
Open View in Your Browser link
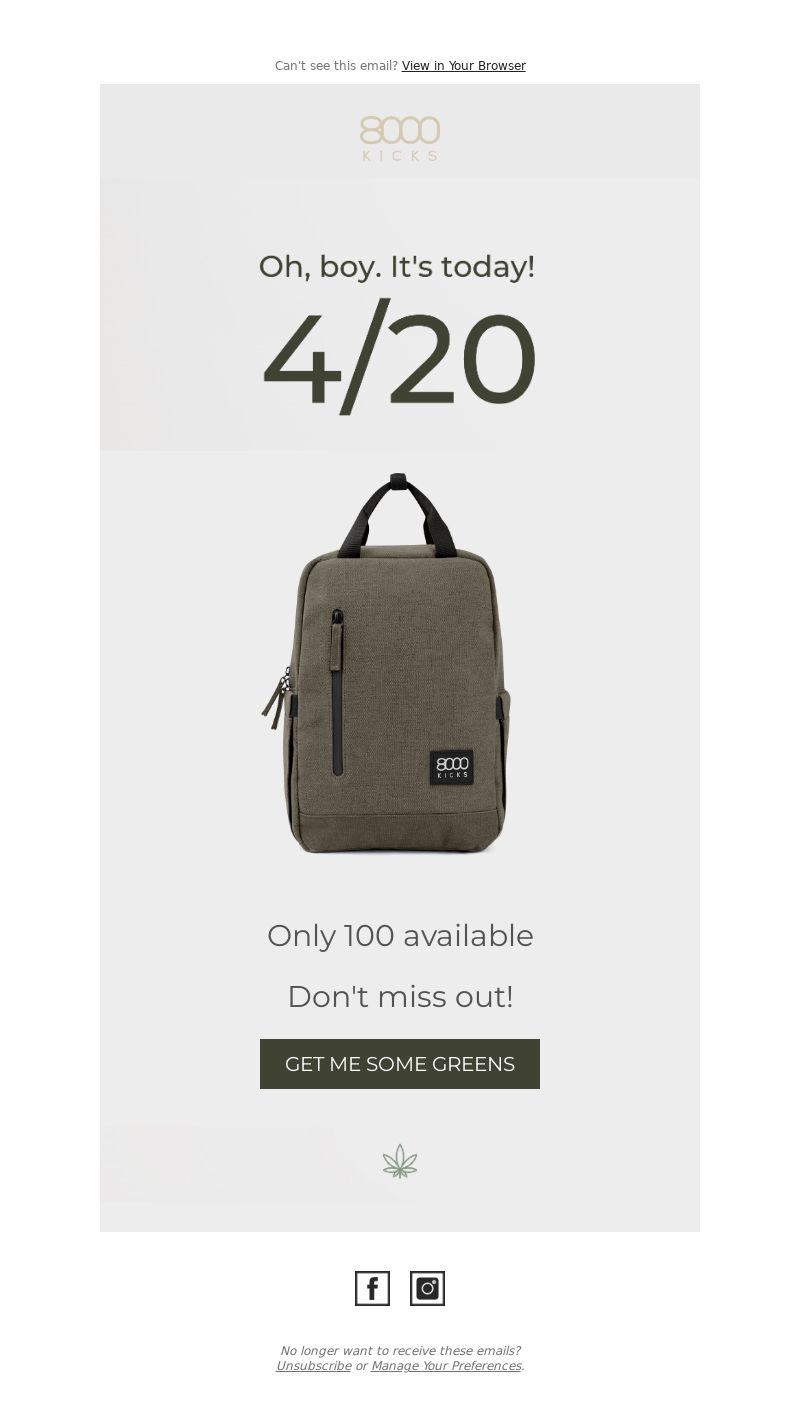point(464,66)
